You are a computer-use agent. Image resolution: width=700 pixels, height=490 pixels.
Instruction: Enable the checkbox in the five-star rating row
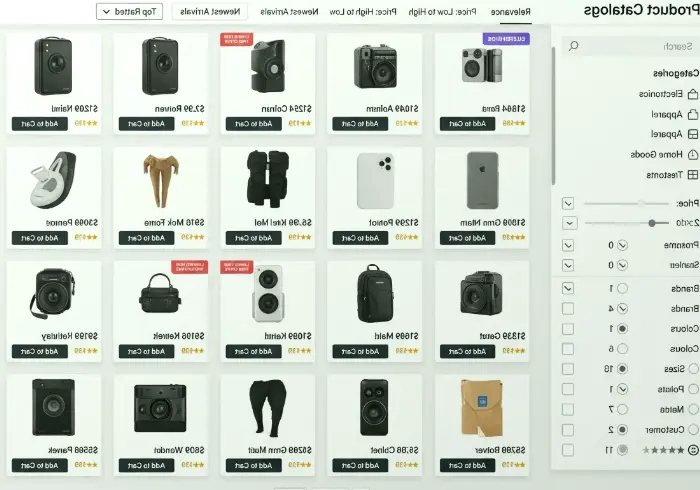pos(568,450)
